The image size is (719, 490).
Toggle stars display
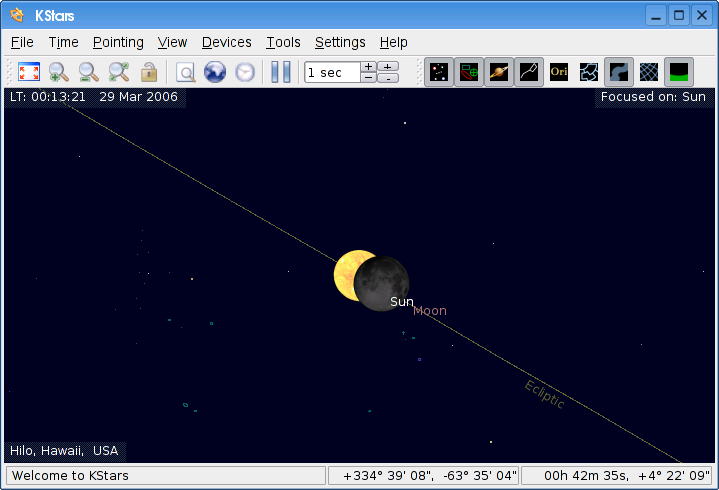[439, 72]
